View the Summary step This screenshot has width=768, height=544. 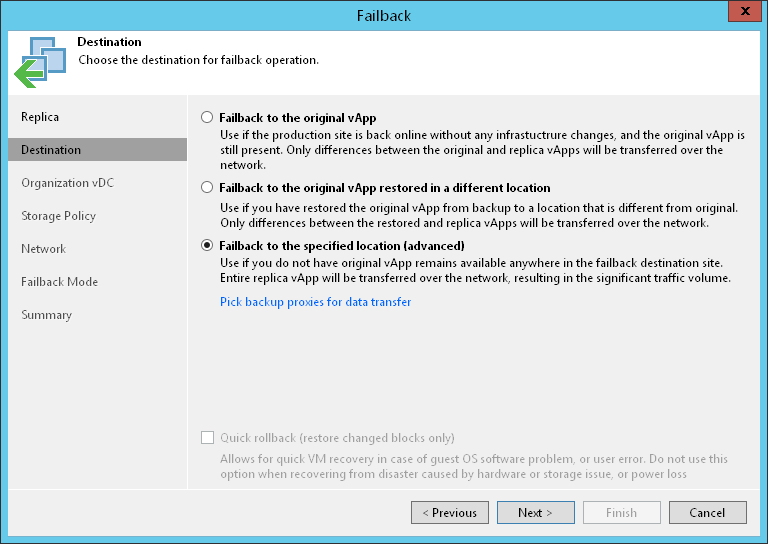coord(47,315)
